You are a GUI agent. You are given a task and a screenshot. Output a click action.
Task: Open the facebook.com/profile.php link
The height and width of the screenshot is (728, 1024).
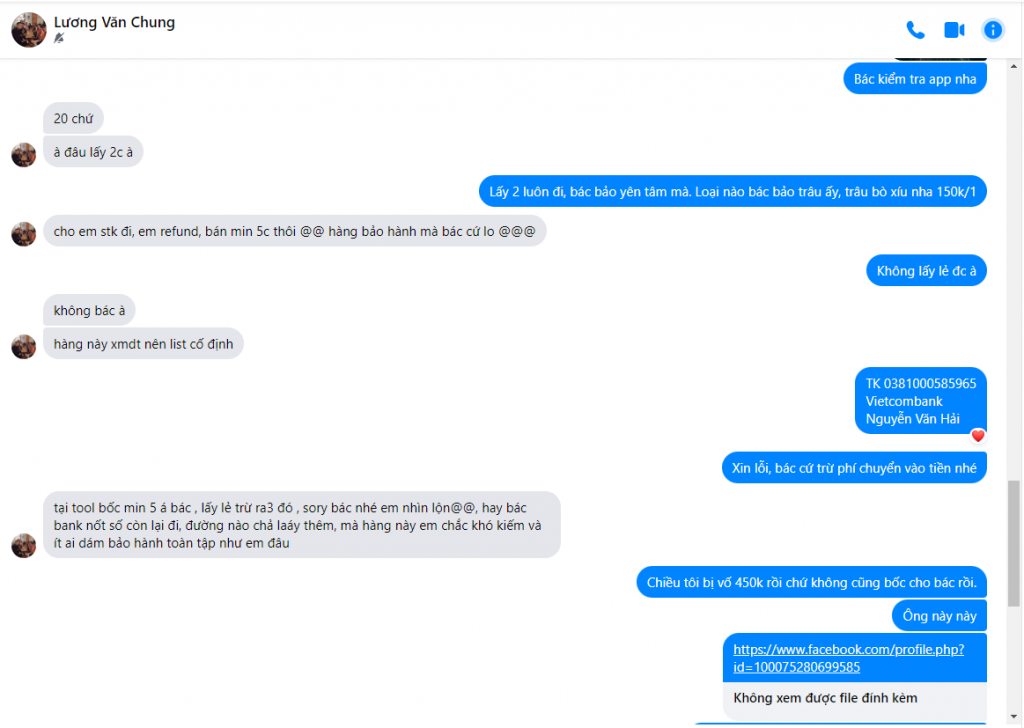click(848, 658)
